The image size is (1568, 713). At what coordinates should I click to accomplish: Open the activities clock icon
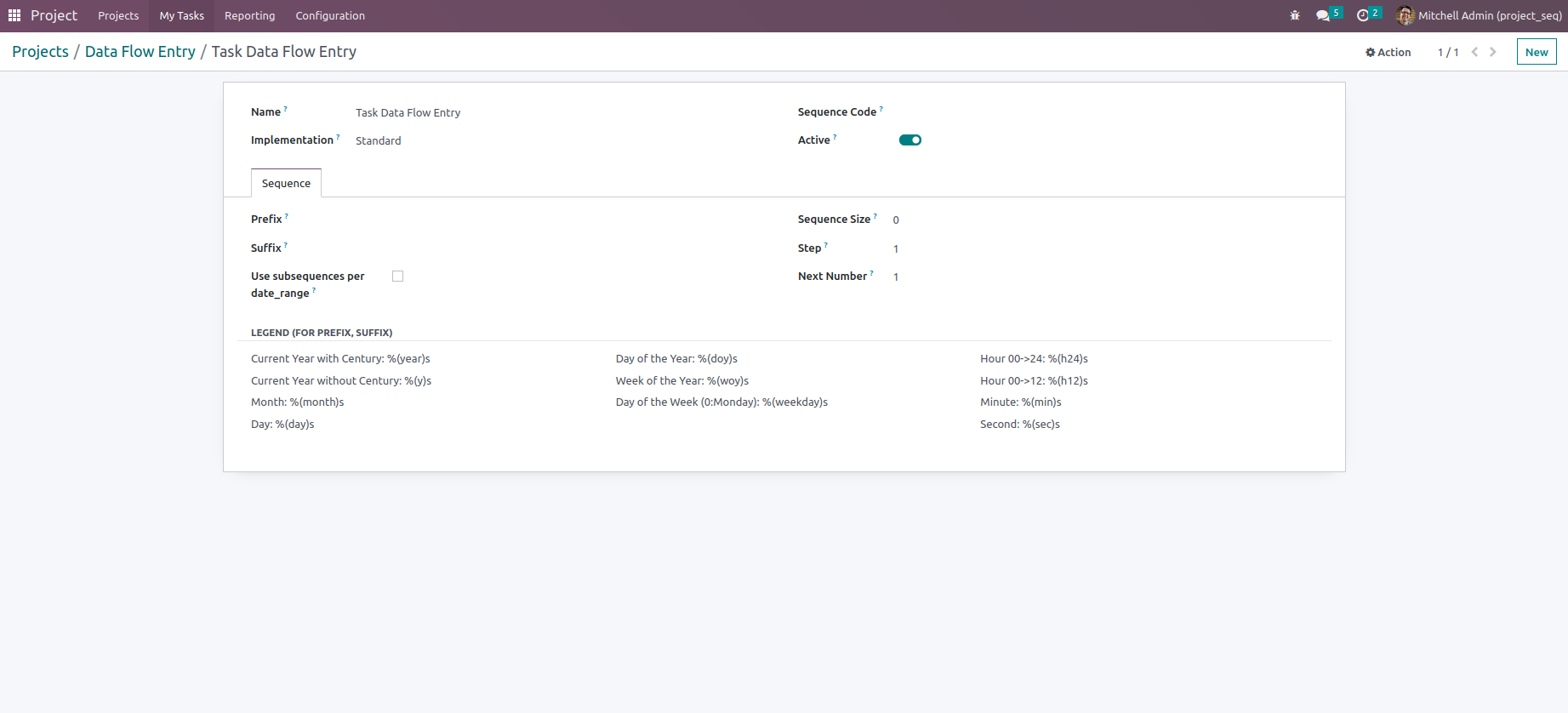point(1363,15)
